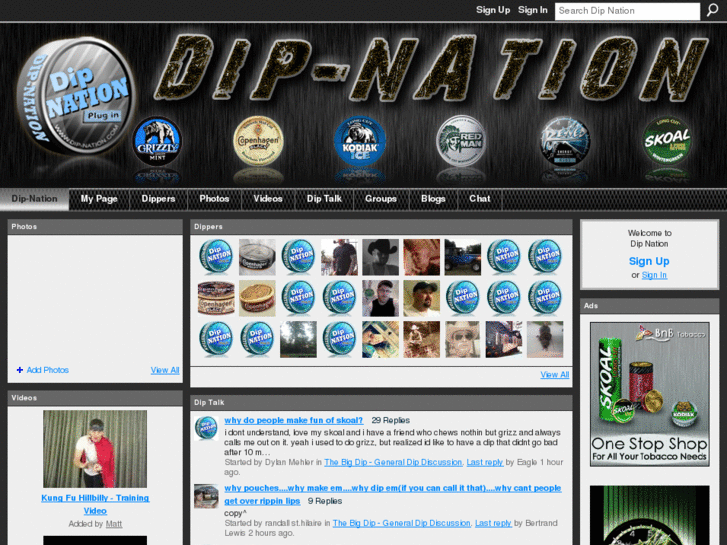The image size is (727, 545).
Task: Click the search magnifier icon
Action: tap(713, 10)
